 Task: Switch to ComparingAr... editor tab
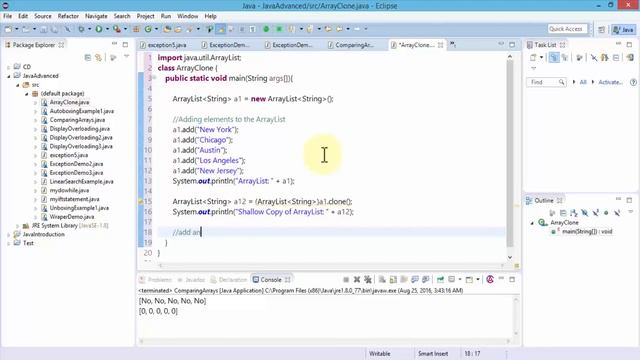(x=351, y=45)
